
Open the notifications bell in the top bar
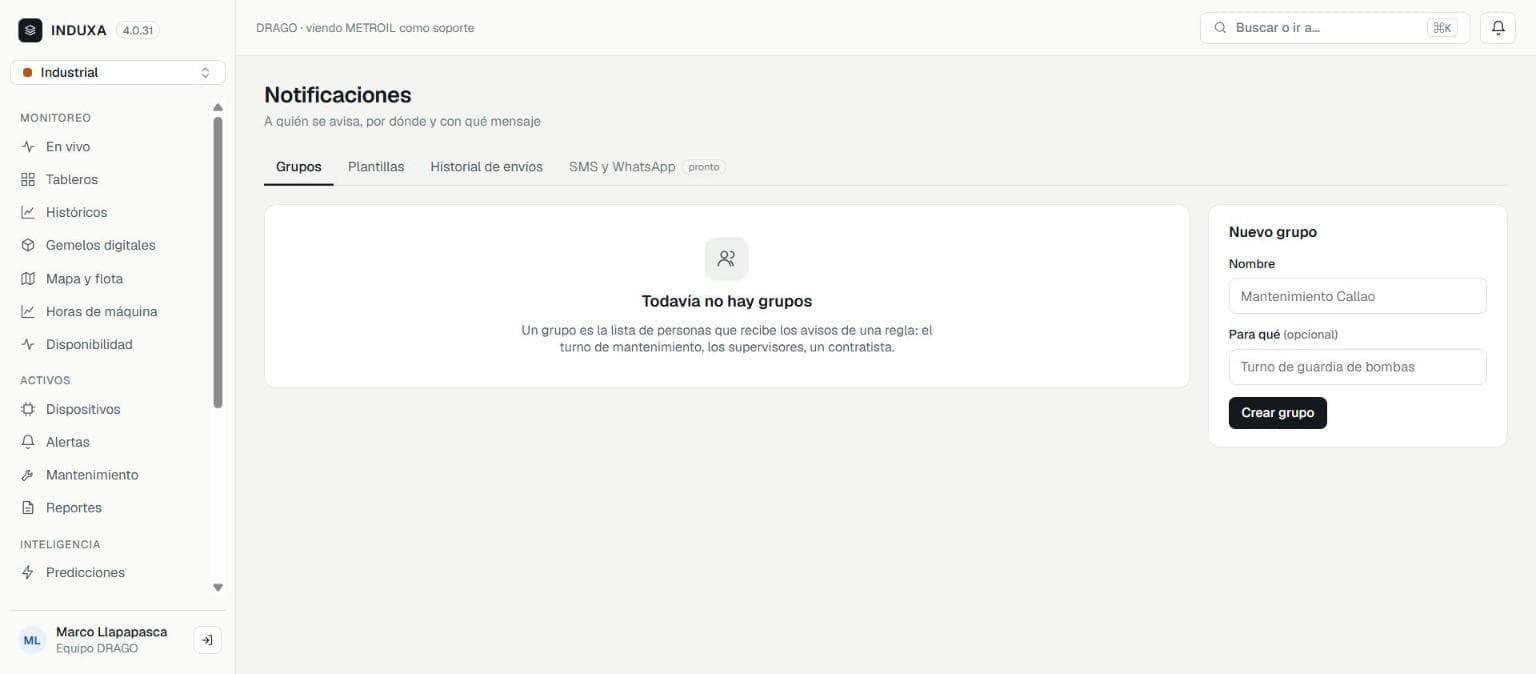(1498, 28)
